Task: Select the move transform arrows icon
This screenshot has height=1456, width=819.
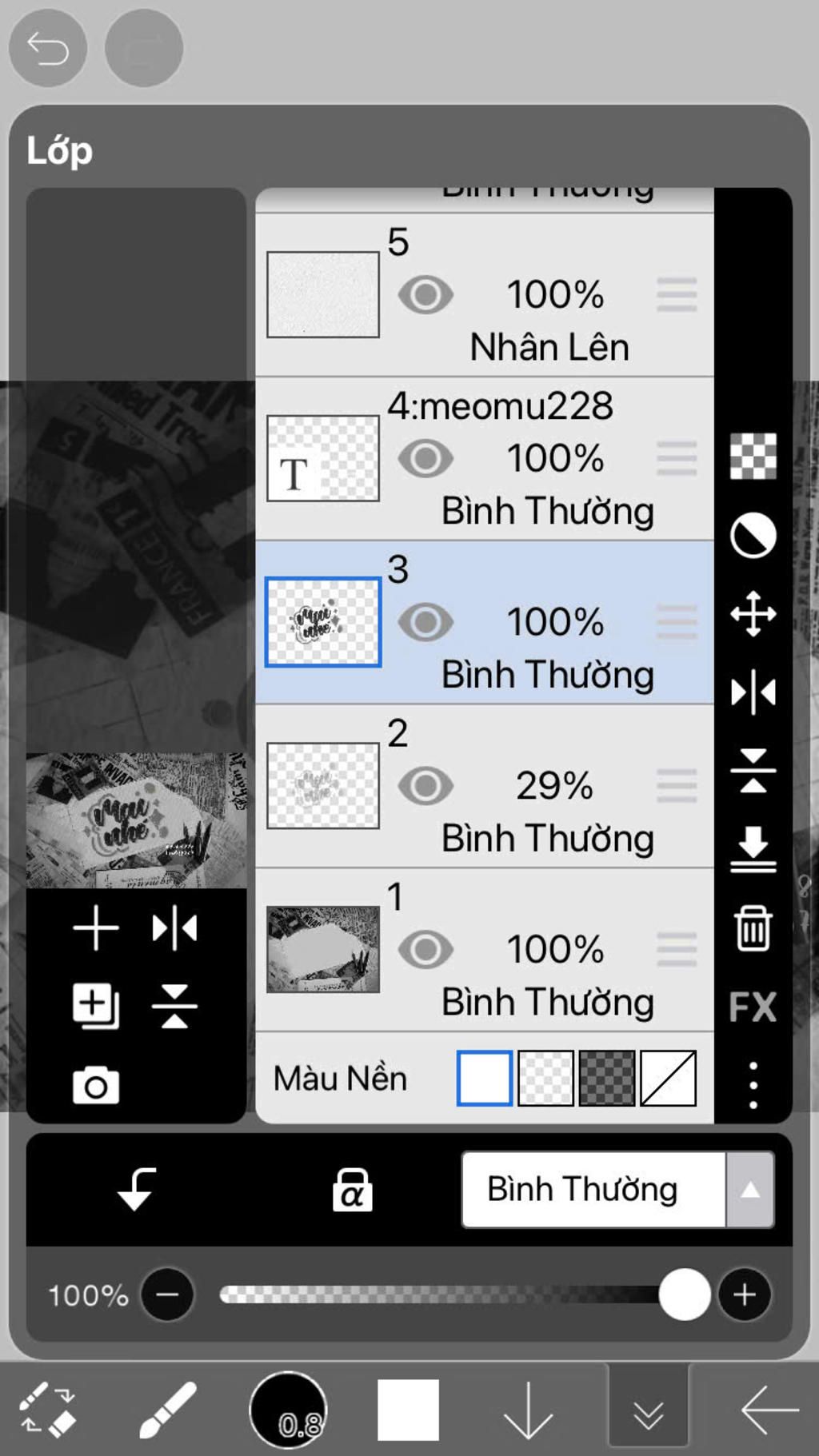Action: coord(753,613)
